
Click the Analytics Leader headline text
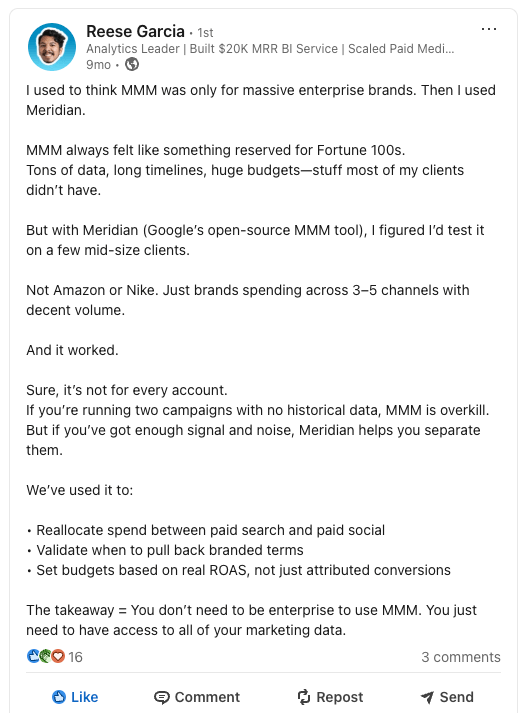(x=270, y=49)
